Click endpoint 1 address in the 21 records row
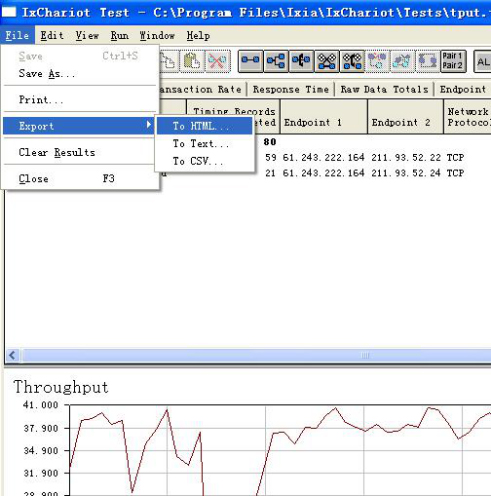 coord(323,173)
